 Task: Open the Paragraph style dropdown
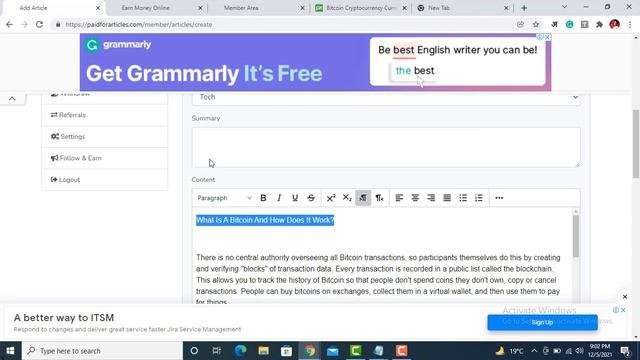tap(224, 198)
